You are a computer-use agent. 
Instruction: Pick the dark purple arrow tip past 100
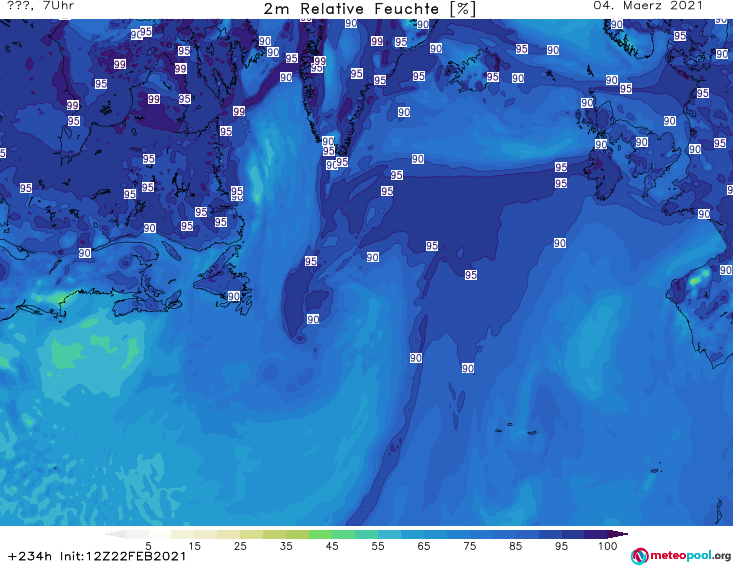[618, 534]
